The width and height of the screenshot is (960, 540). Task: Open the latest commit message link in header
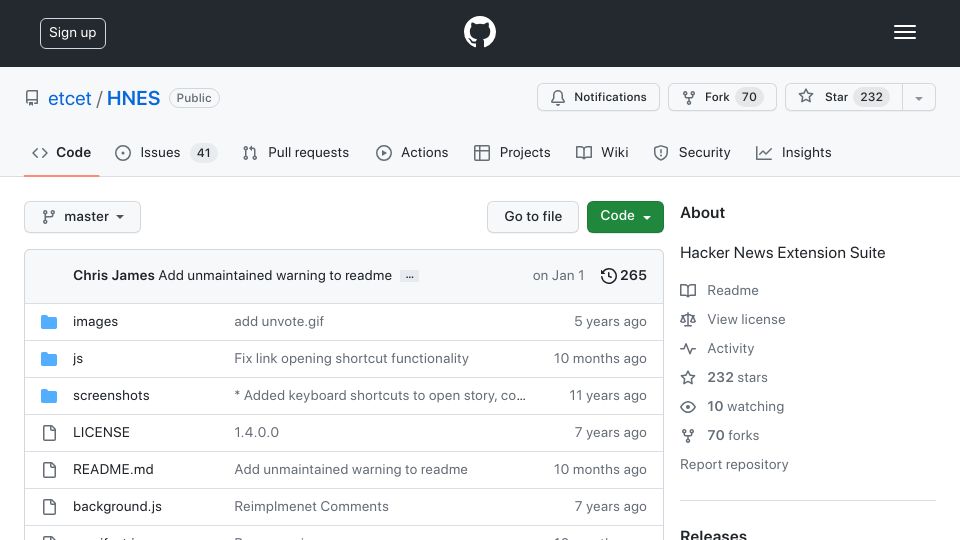coord(275,276)
